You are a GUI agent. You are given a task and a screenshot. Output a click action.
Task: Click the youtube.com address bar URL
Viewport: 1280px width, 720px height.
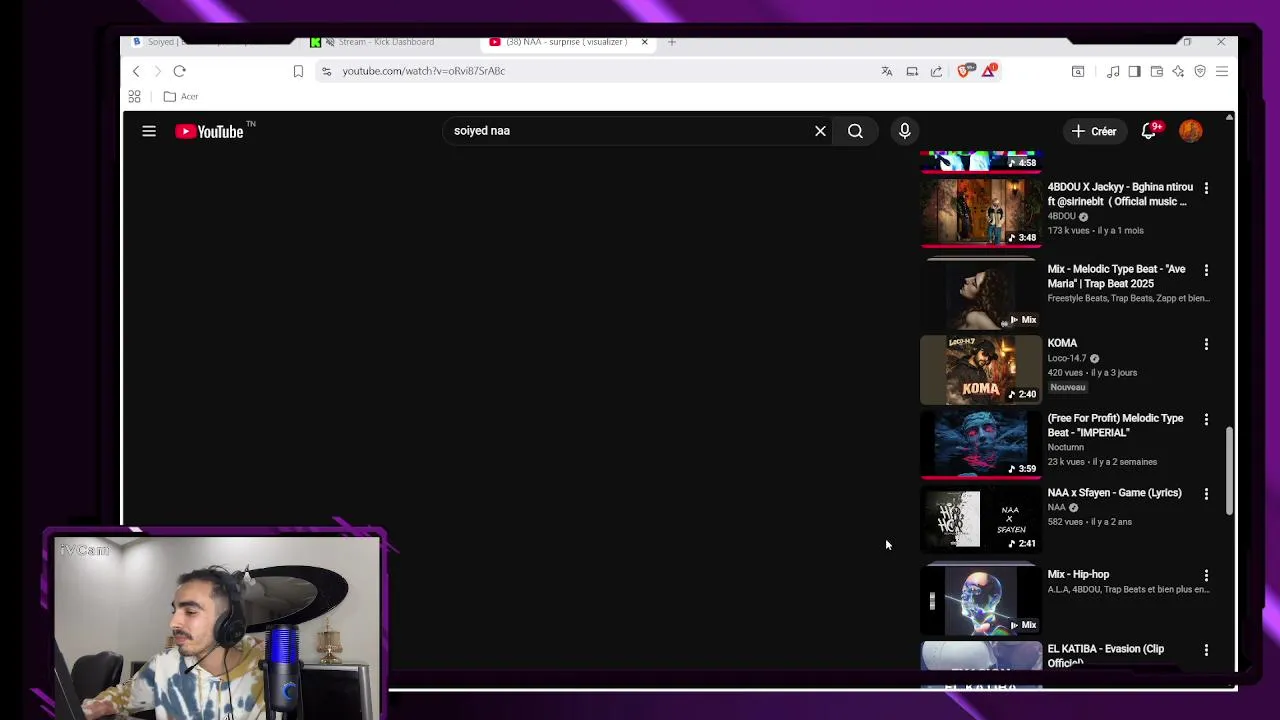423,71
